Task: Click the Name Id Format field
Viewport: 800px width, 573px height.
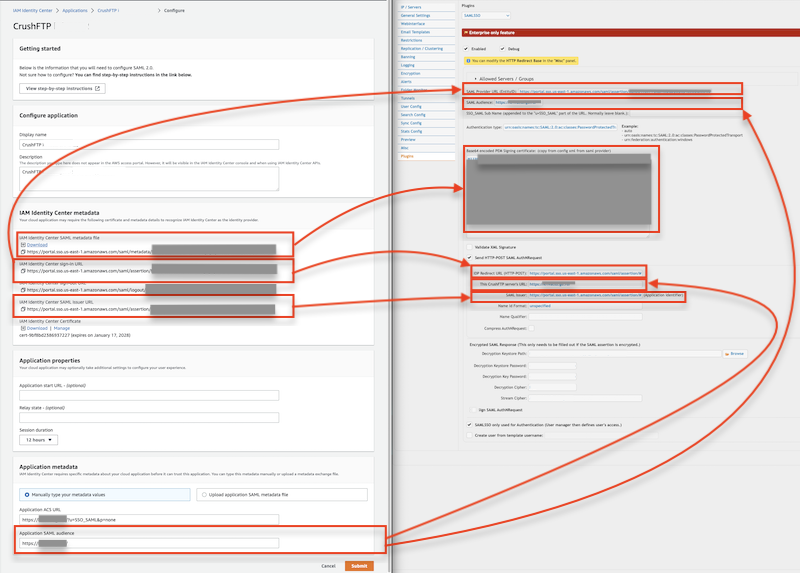Action: click(x=585, y=306)
